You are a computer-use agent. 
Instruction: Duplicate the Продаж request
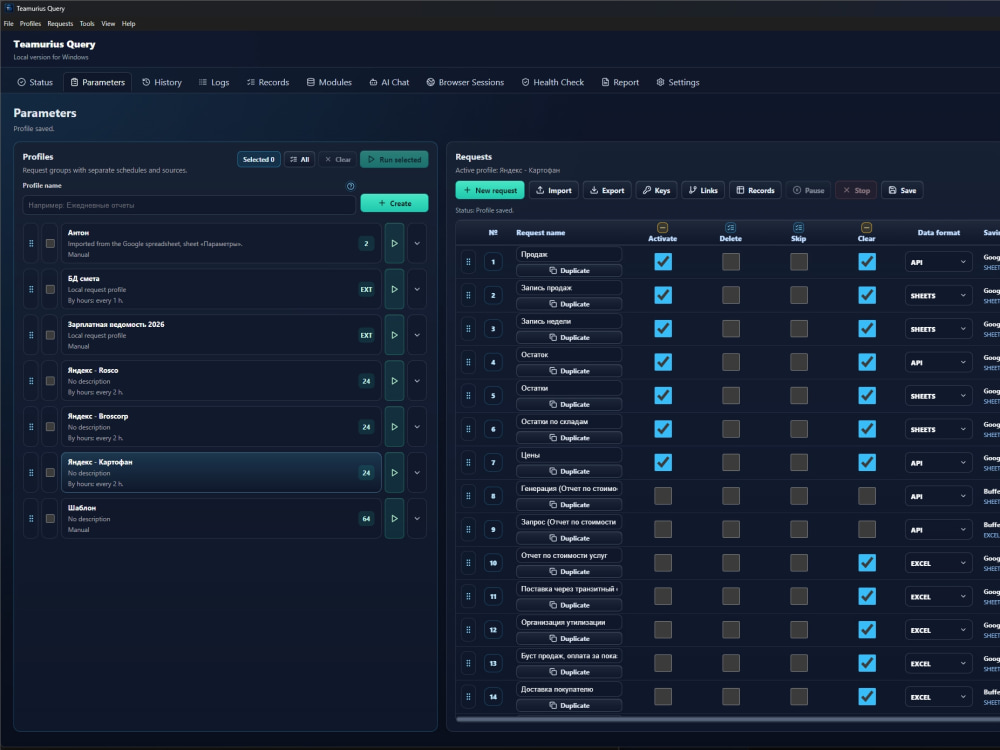tap(569, 271)
